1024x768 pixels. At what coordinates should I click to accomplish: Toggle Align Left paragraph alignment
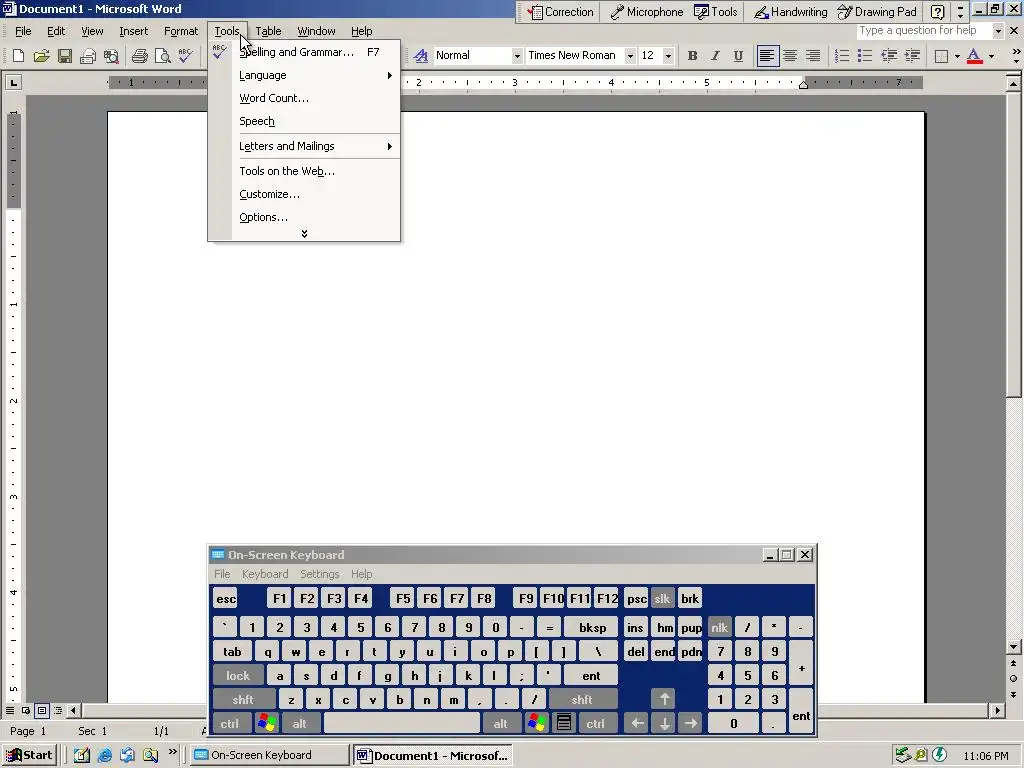point(767,56)
